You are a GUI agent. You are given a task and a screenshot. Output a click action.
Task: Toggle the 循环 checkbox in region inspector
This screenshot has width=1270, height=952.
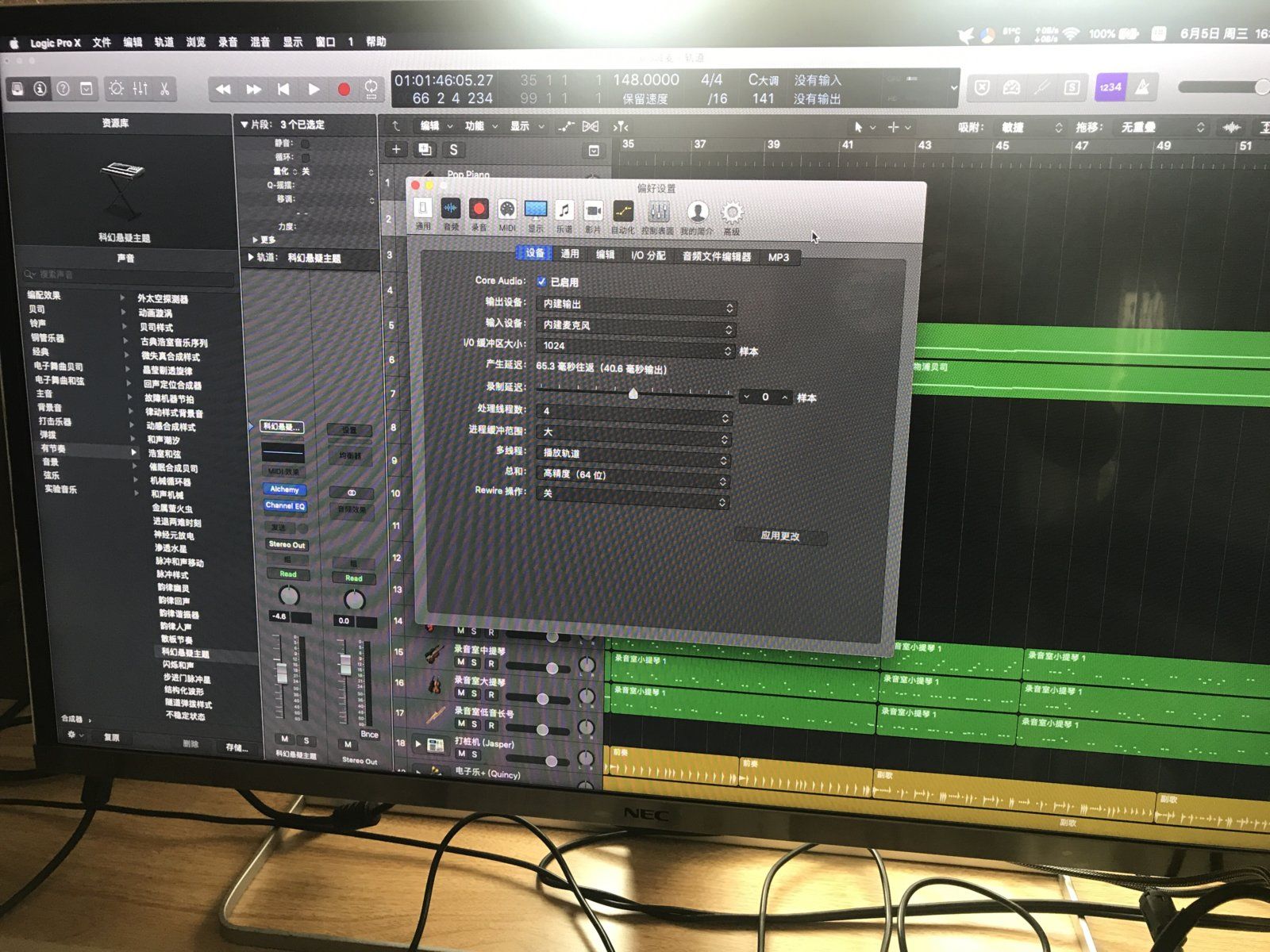click(x=305, y=157)
